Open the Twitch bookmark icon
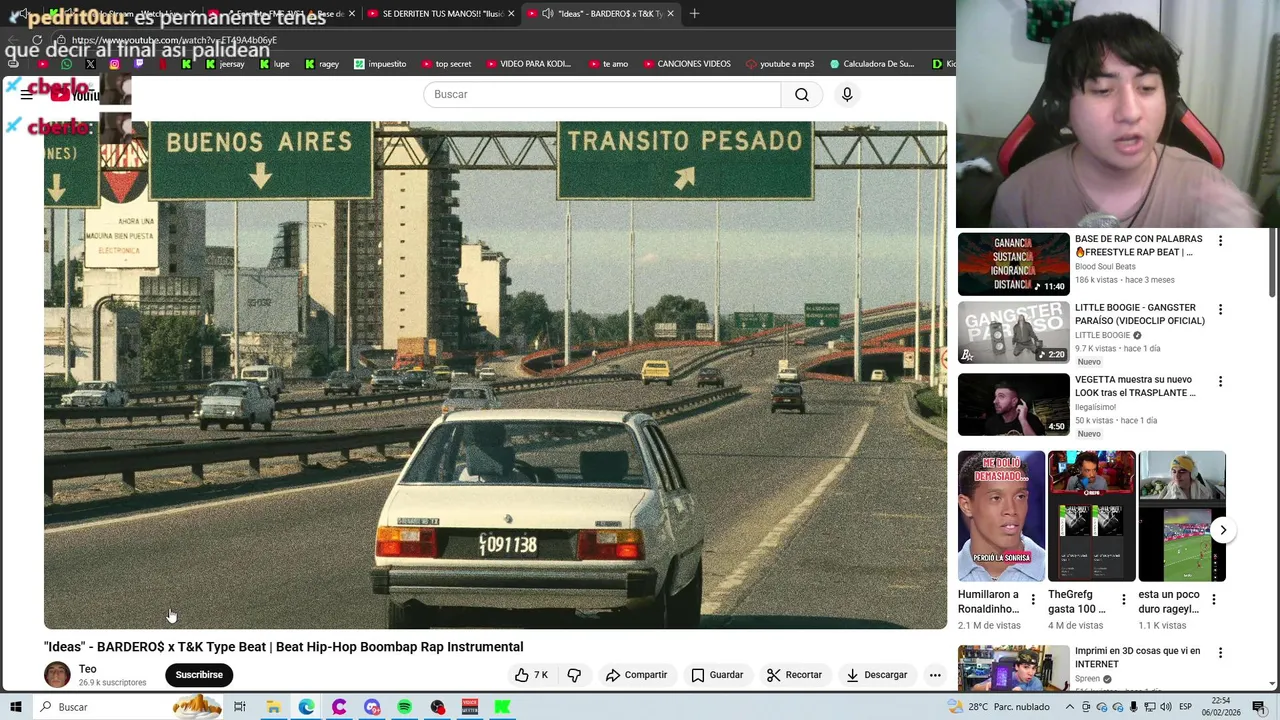 138,64
